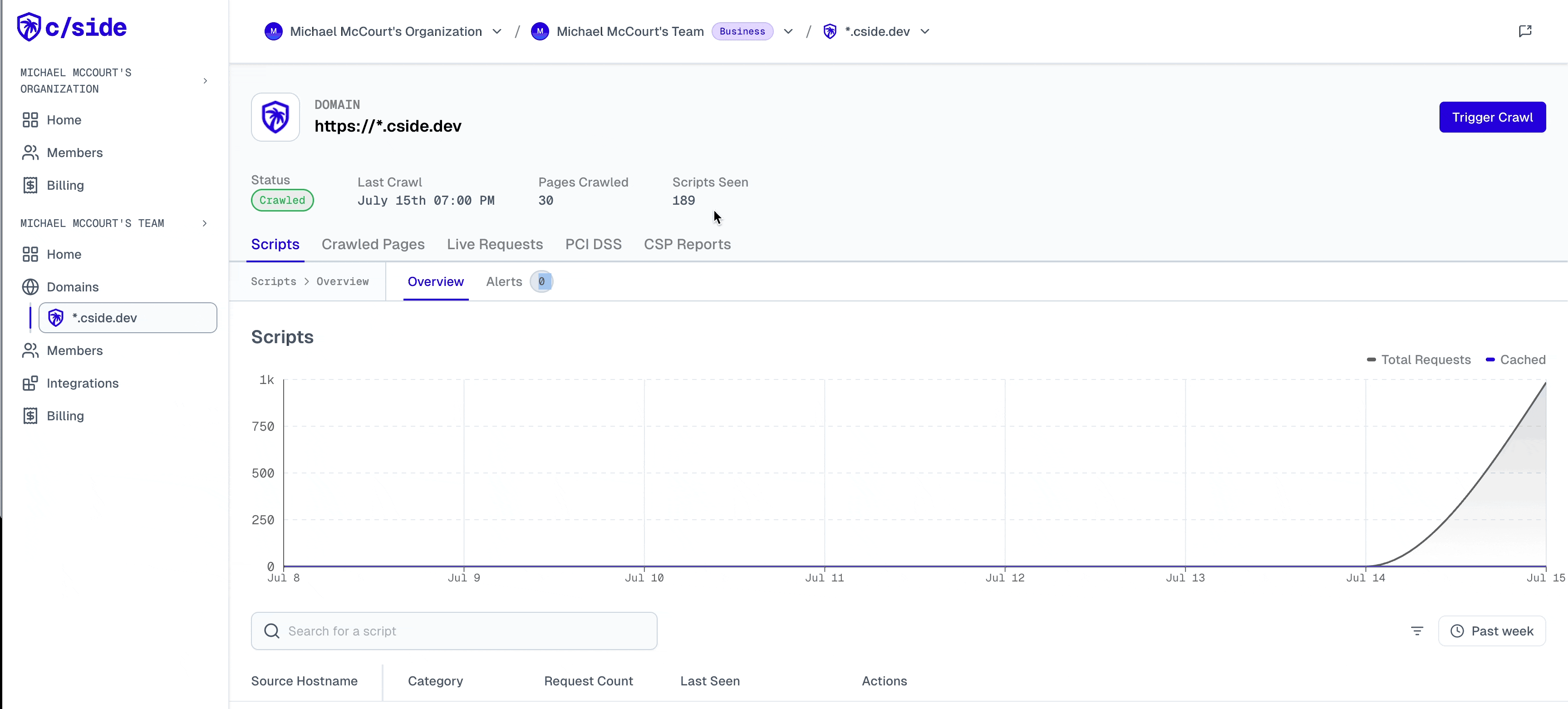Click the c/side logo icon
The height and width of the screenshot is (709, 1568).
(29, 27)
